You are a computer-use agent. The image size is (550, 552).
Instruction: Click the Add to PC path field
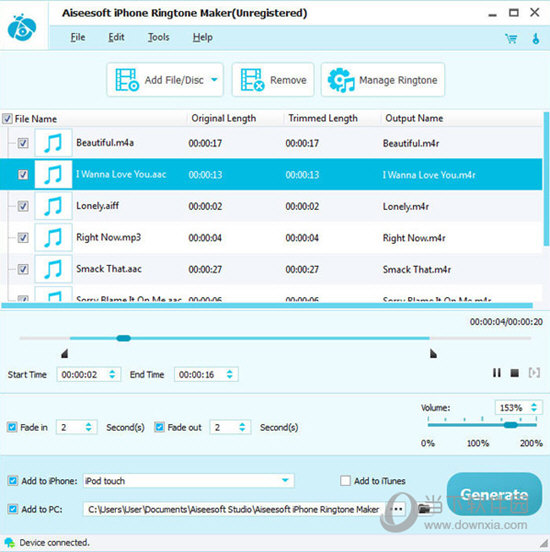(x=234, y=509)
